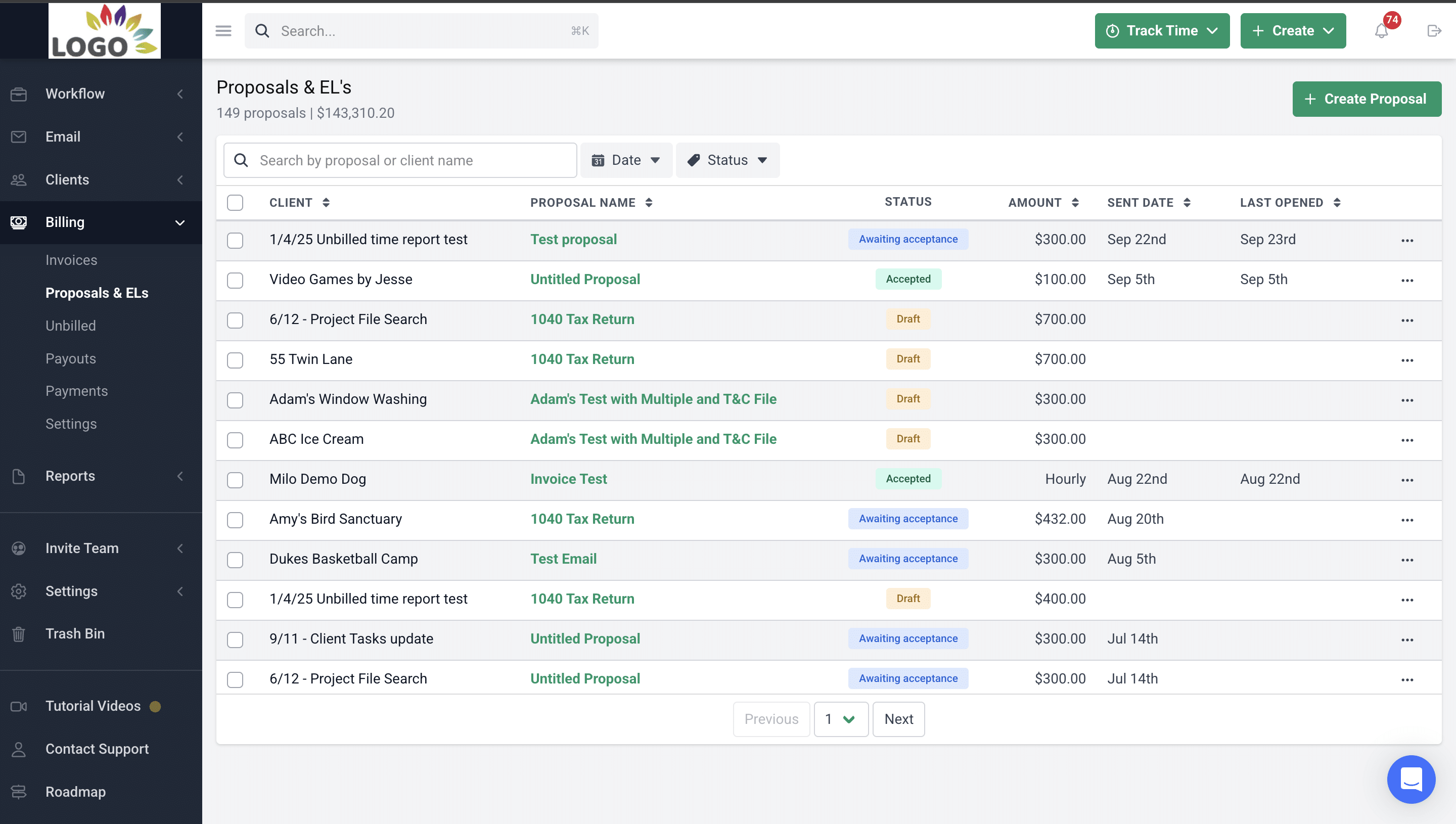Toggle the hamburger menu icon
Screen dimensions: 1456x824
(223, 30)
